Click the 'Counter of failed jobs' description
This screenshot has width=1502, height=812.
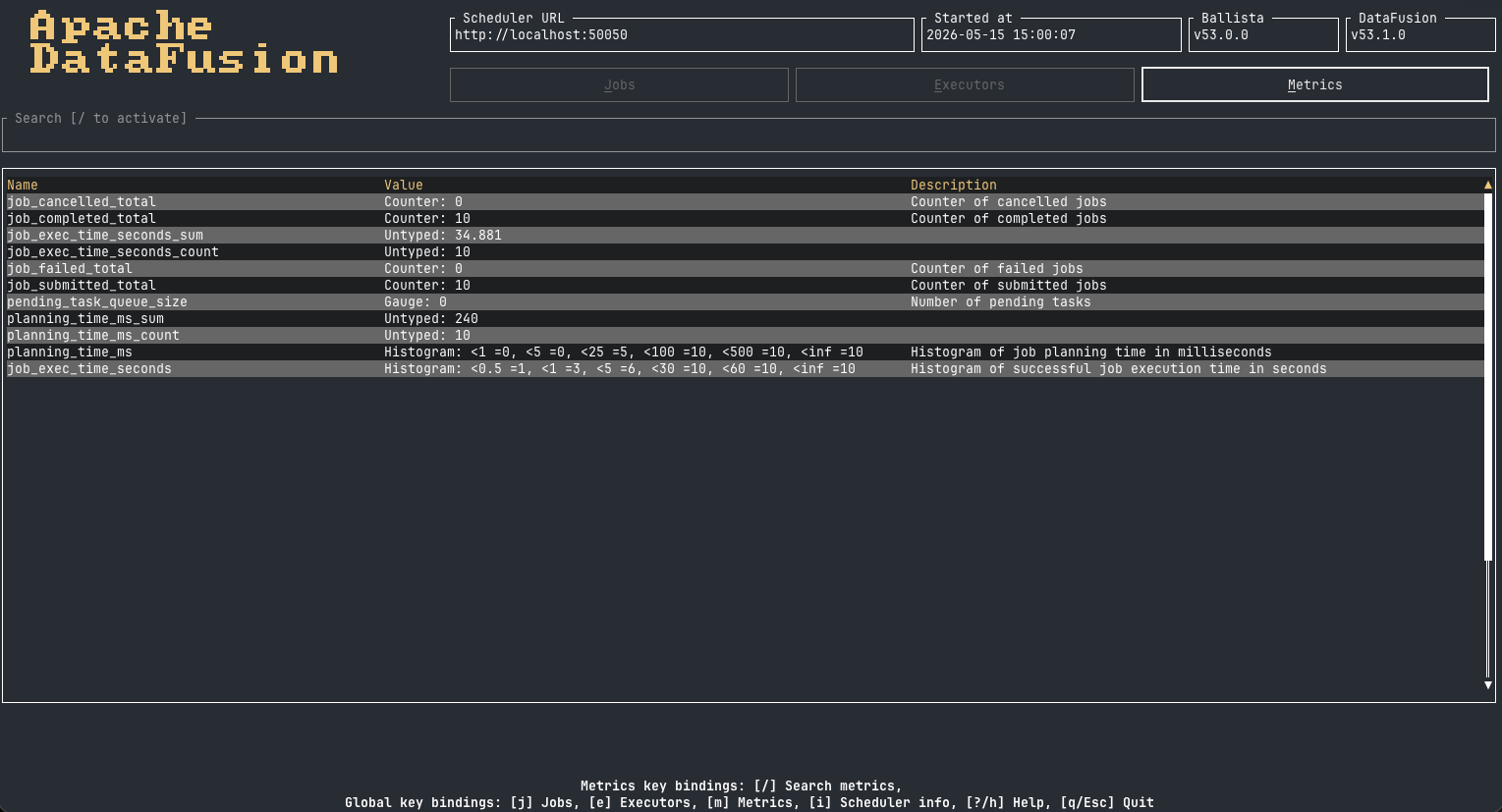(x=997, y=268)
